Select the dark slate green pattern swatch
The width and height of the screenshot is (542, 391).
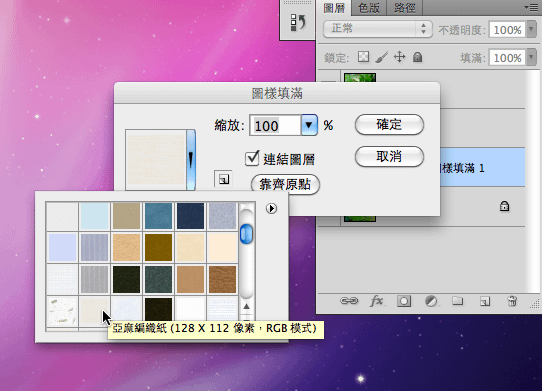158,279
